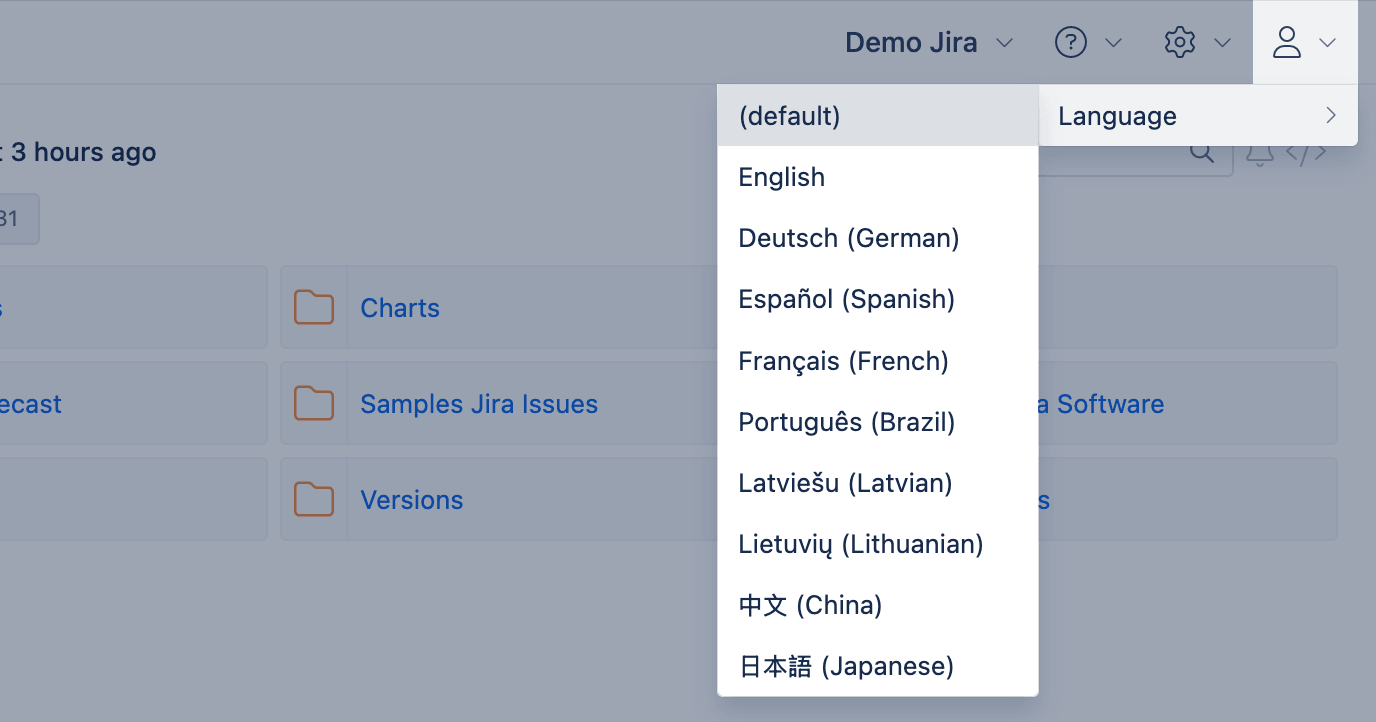Screen dimensions: 1376x722
Task: Click the Charts folder icon
Action: pyautogui.click(x=314, y=307)
